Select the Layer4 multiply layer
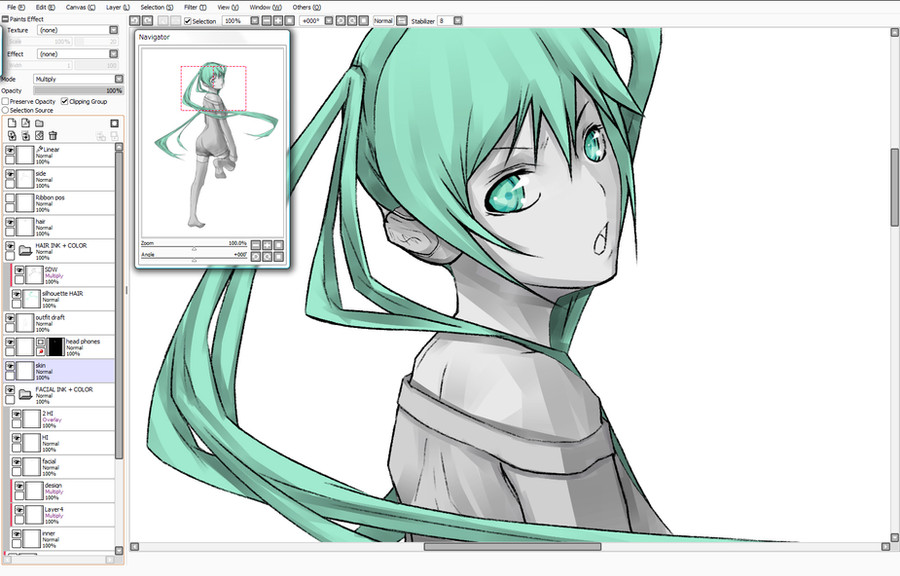 pyautogui.click(x=63, y=515)
